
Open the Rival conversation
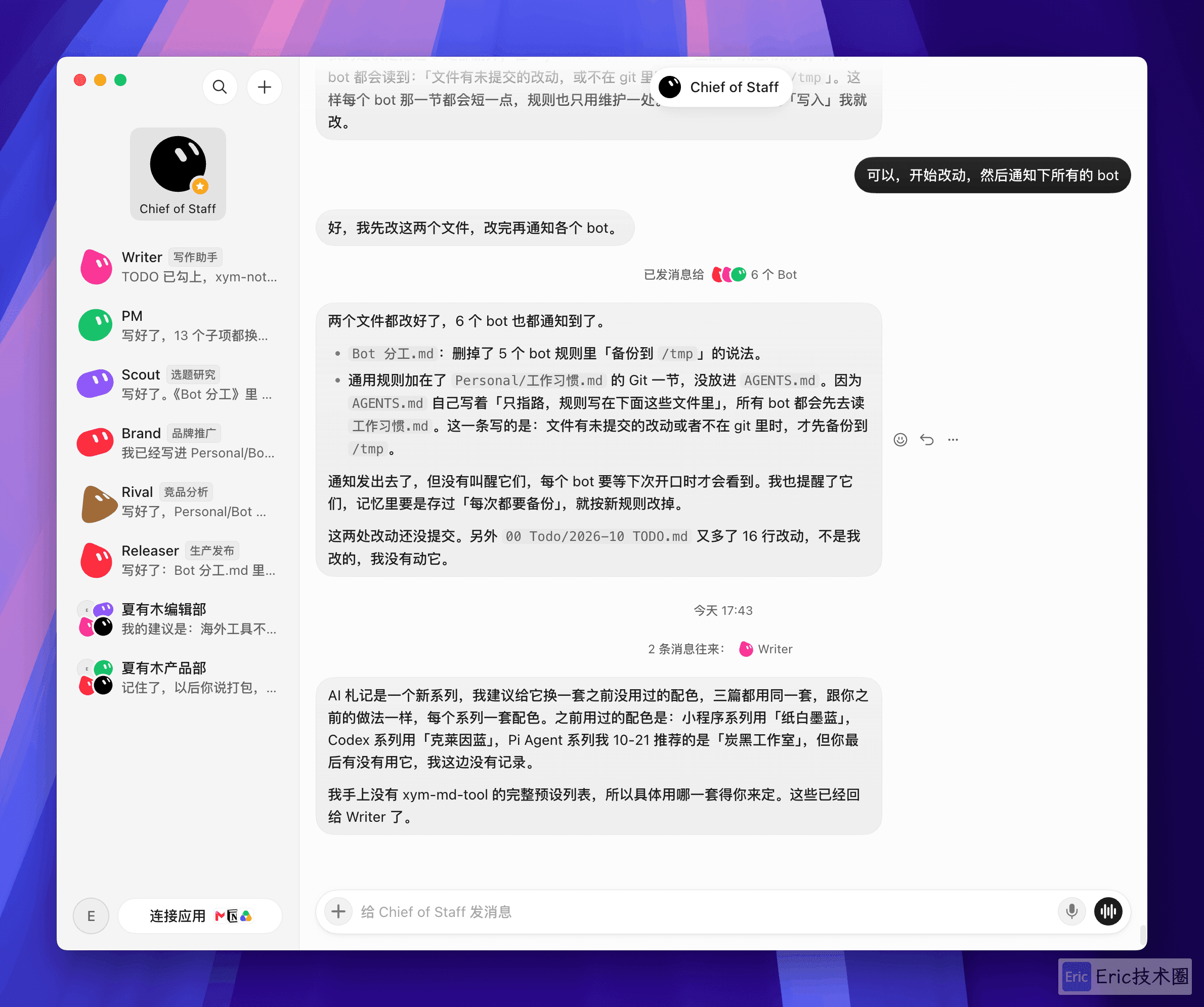[x=178, y=502]
